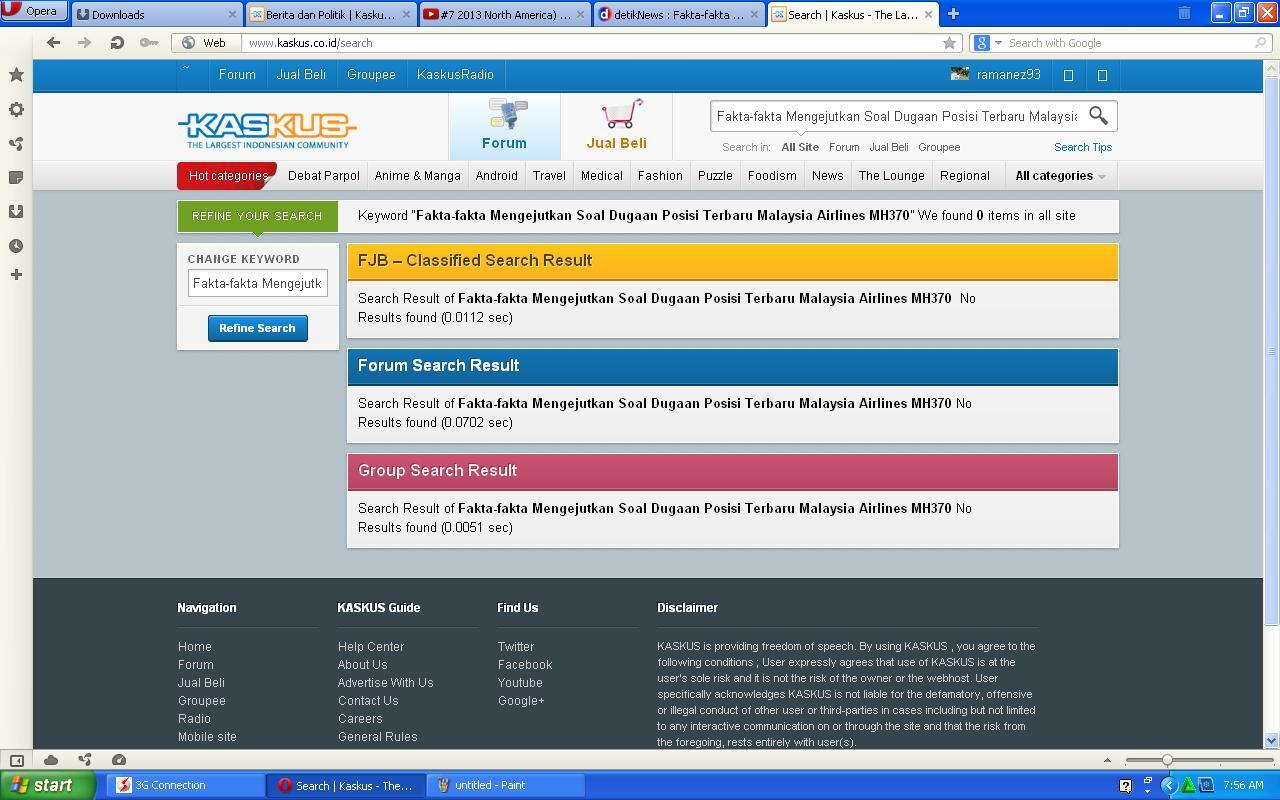Image resolution: width=1280 pixels, height=800 pixels.
Task: Add a panel with the sidebar plus
Action: click(x=16, y=274)
